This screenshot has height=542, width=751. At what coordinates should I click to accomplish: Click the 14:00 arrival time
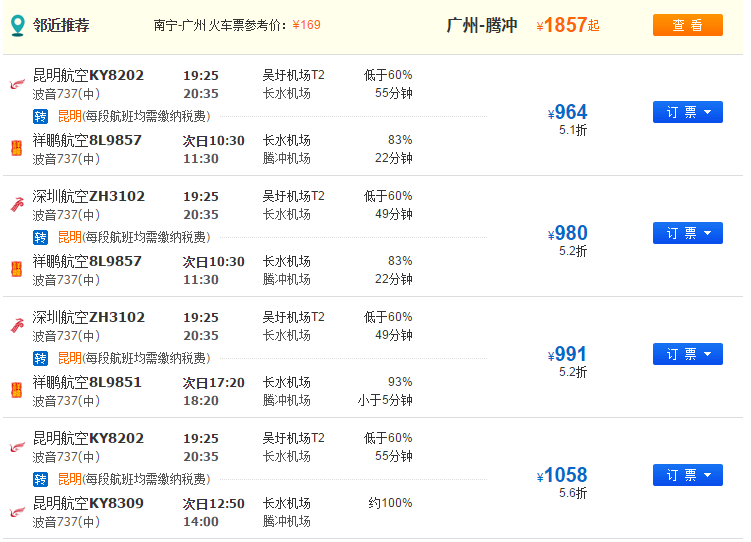pos(201,522)
